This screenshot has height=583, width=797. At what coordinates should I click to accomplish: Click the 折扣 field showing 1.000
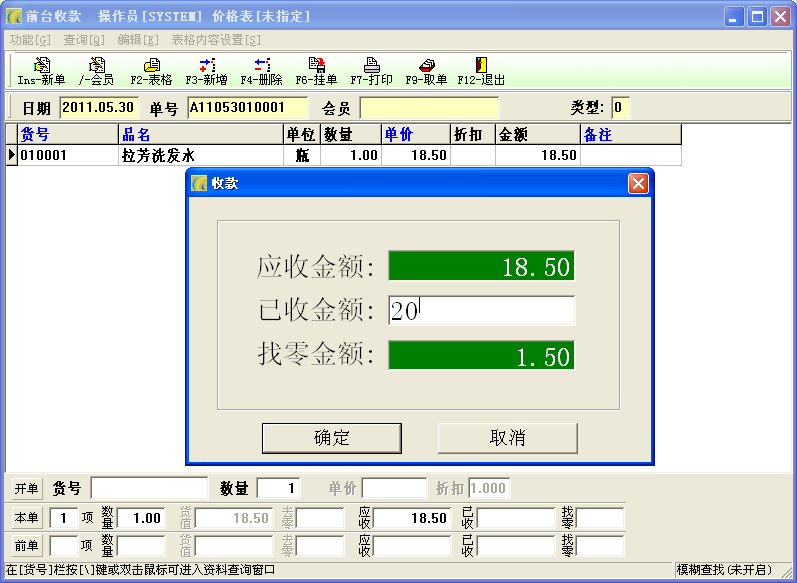(x=489, y=488)
